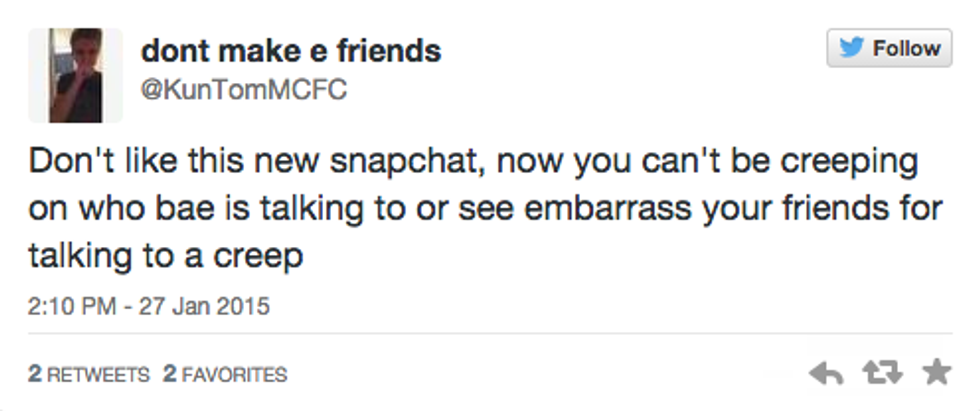This screenshot has height=411, width=980.
Task: View the 2 Favorites list
Action: click(225, 375)
